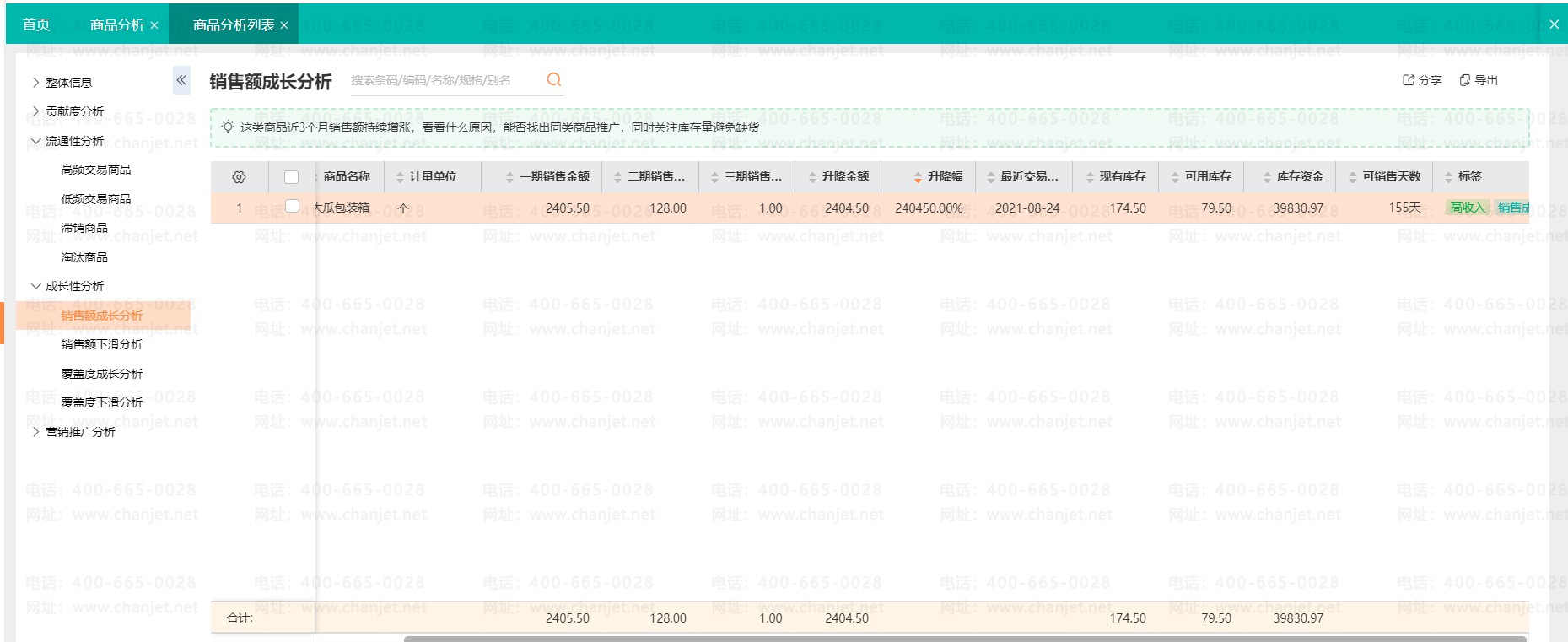Close the 商品分析 tab
Image resolution: width=1568 pixels, height=642 pixels.
click(x=154, y=25)
